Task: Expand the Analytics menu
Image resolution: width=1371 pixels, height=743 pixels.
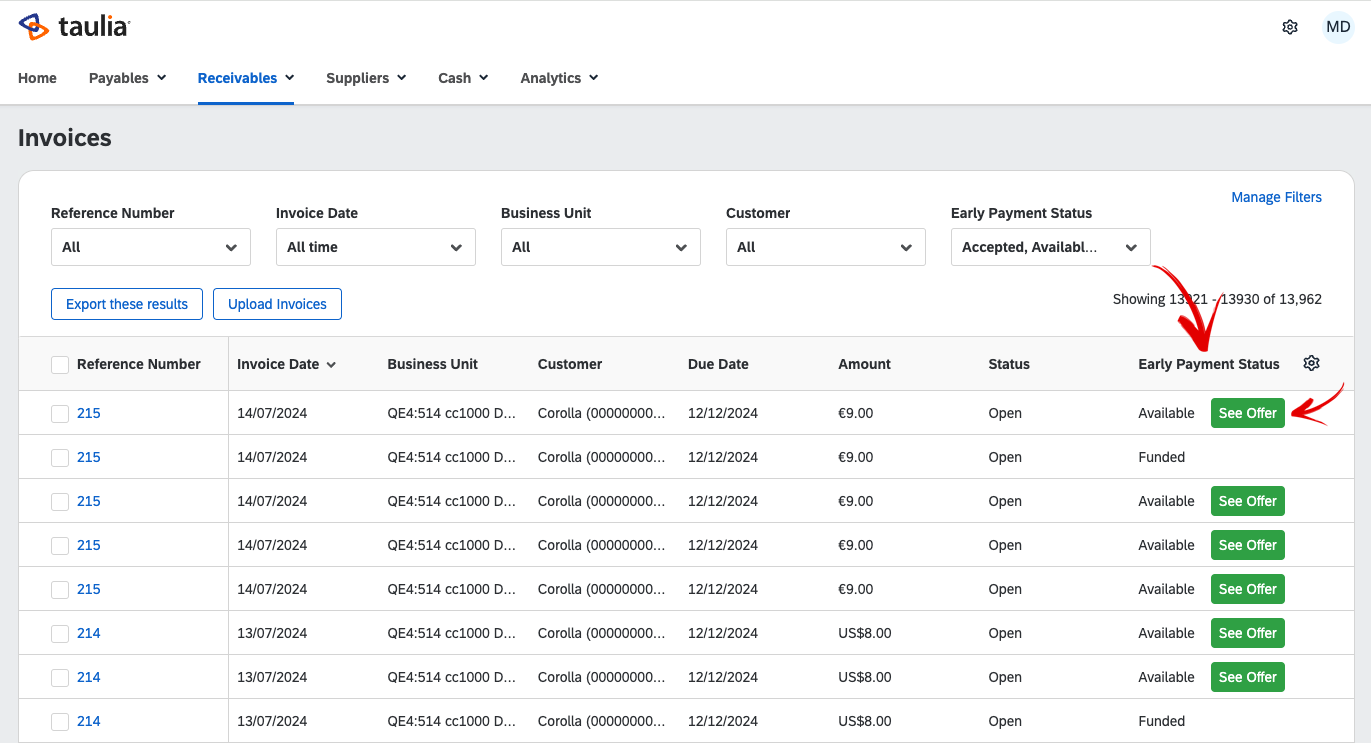Action: [559, 78]
